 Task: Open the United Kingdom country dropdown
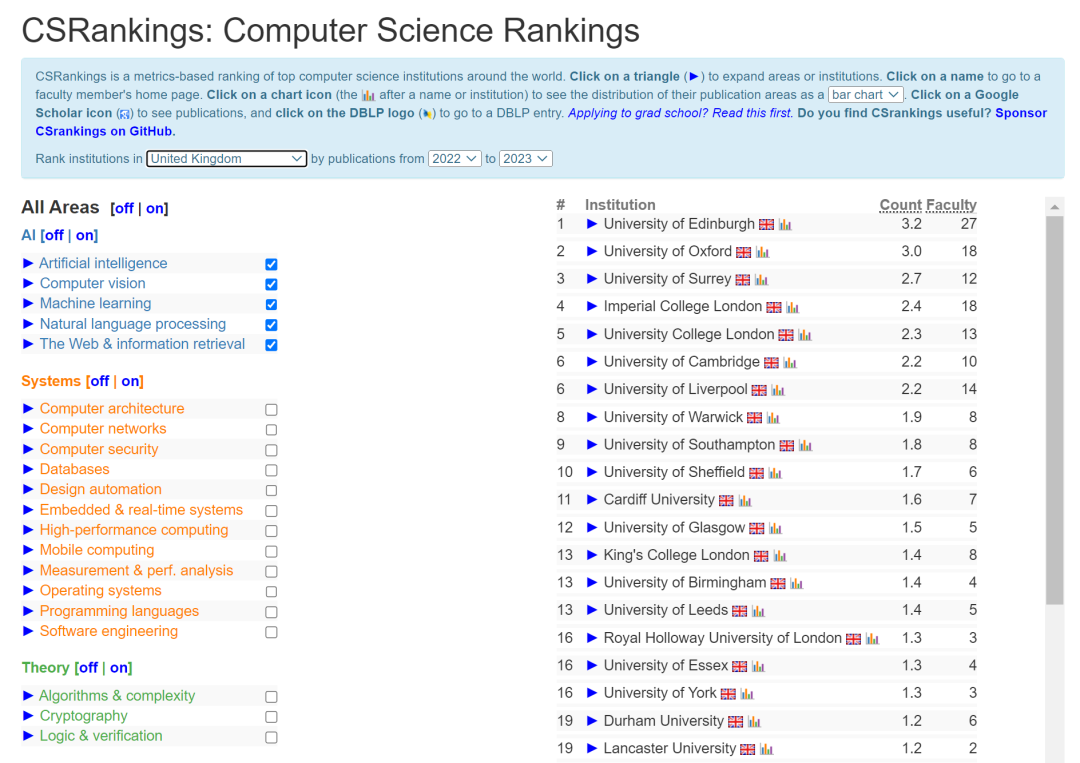click(x=226, y=158)
